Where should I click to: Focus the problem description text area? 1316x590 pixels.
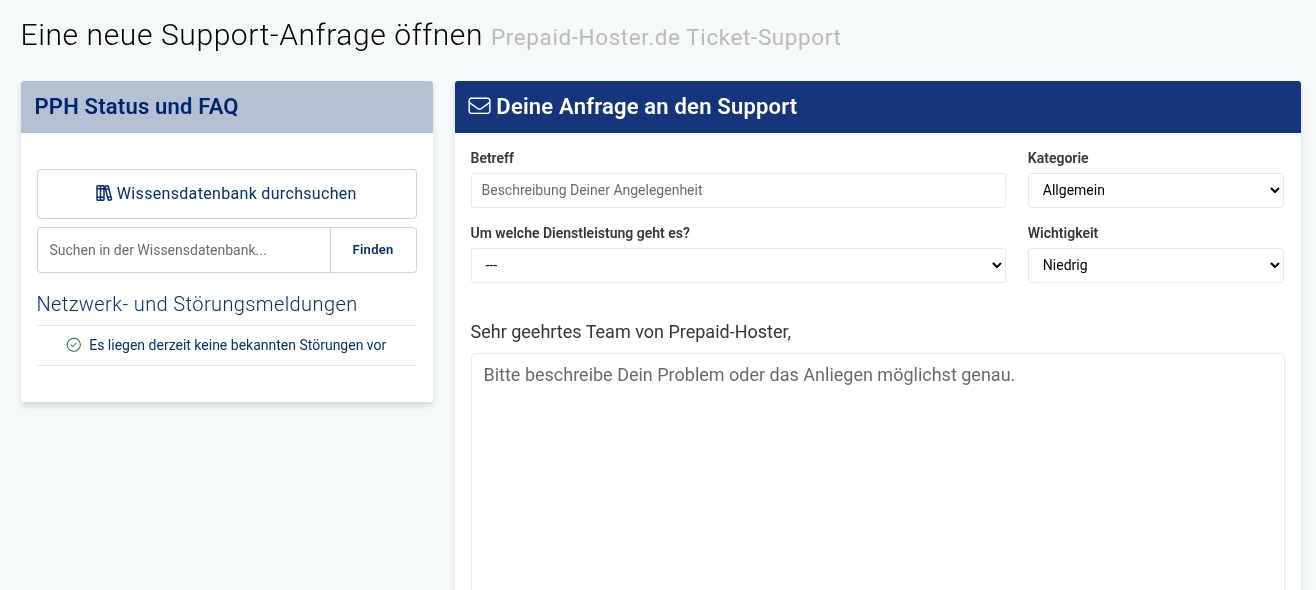[x=877, y=471]
